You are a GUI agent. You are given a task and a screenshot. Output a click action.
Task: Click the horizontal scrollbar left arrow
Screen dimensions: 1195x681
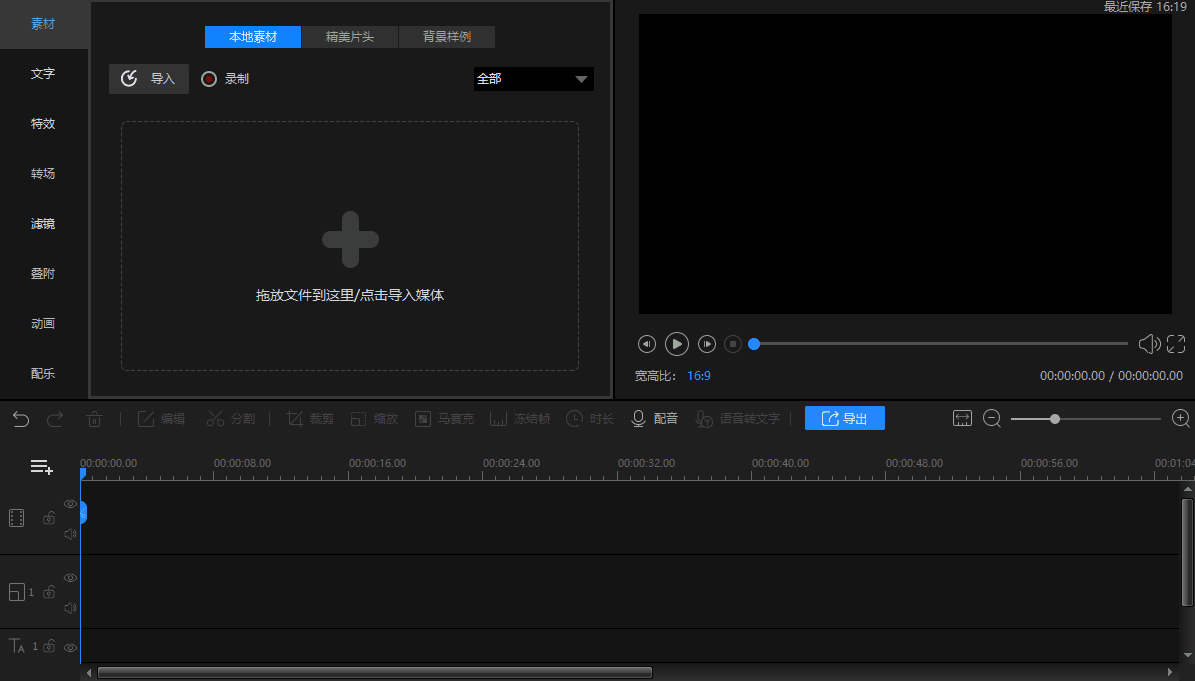(89, 673)
